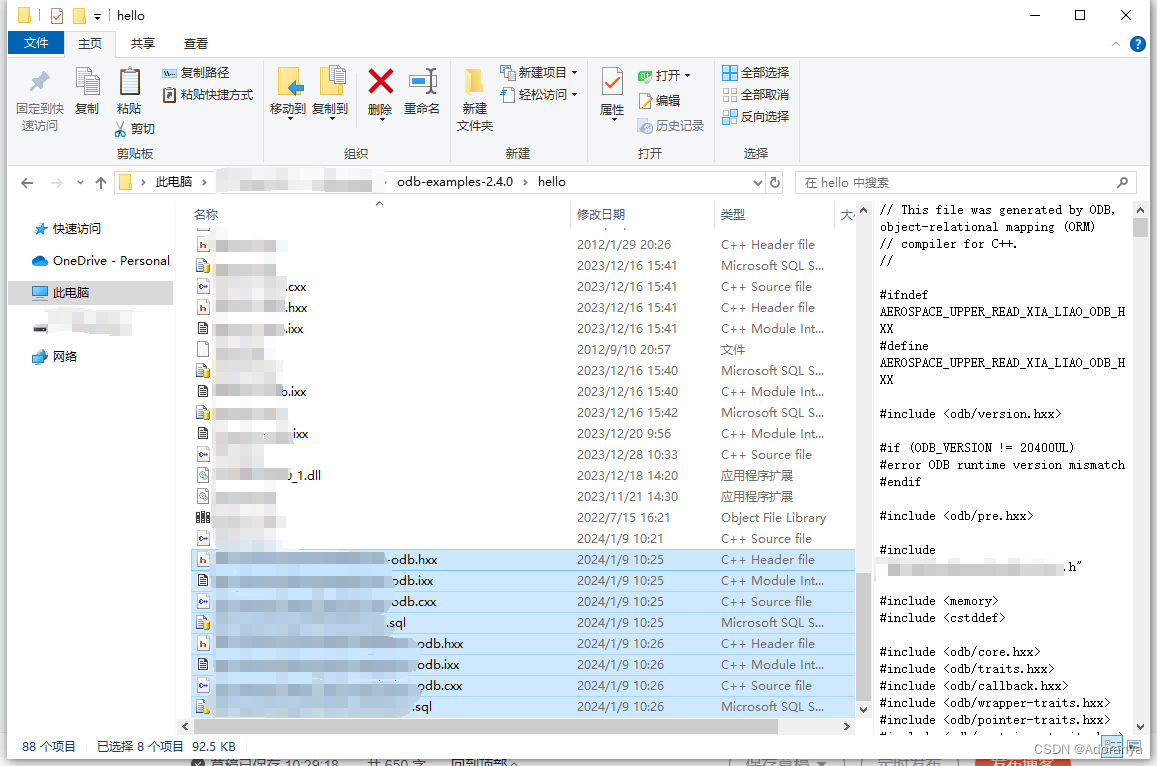1157x766 pixels.
Task: Switch to the 查看 (View) ribbon tab
Action: click(x=195, y=43)
